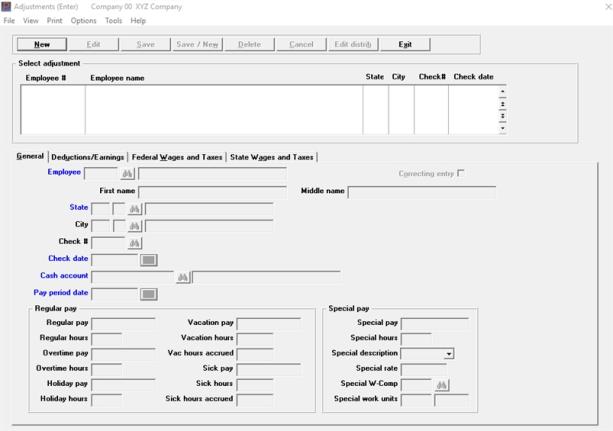
Task: Switch to the Deductions/Earnings tab
Action: tap(88, 157)
